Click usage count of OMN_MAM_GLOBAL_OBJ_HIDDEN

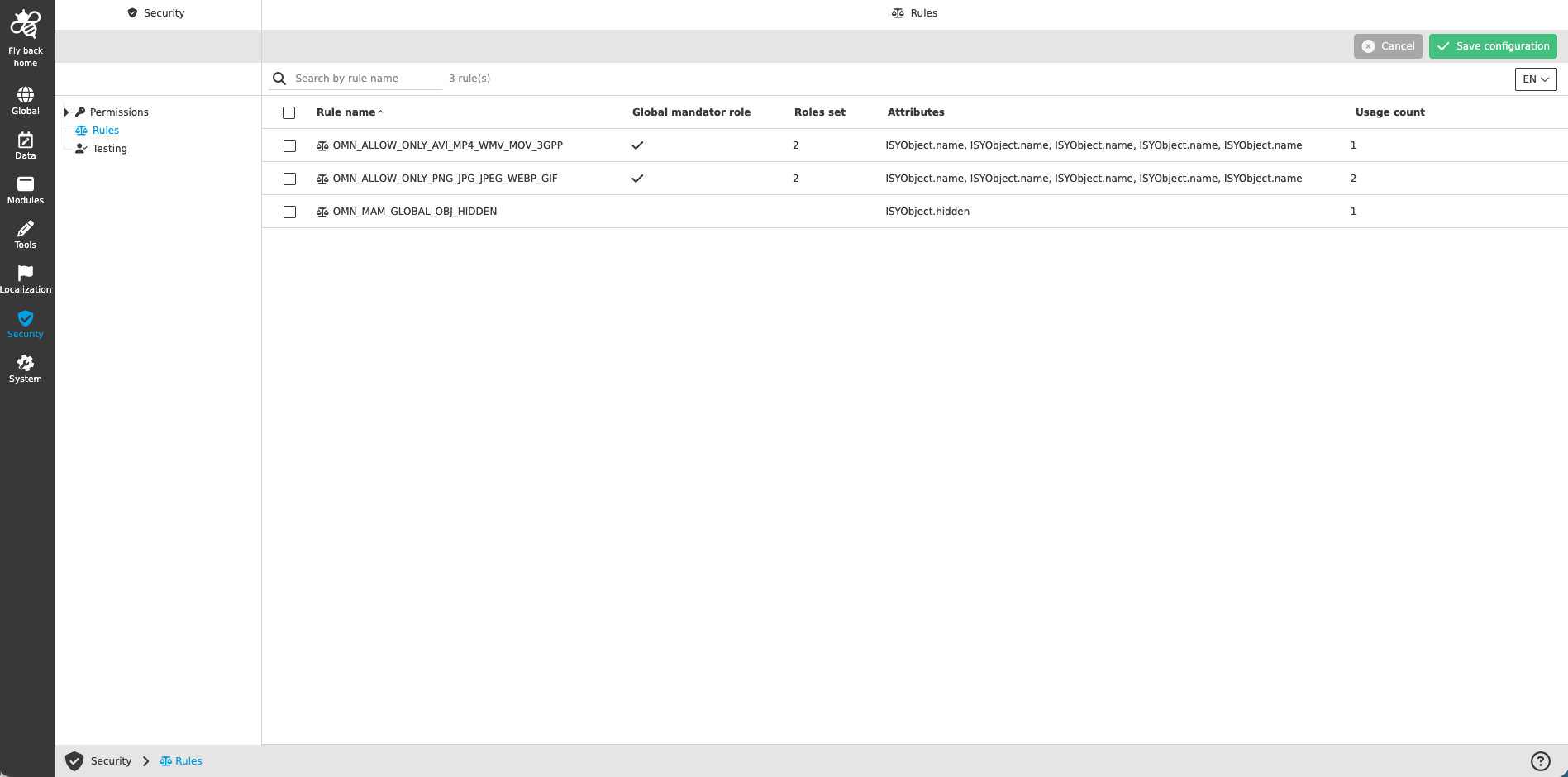coord(1353,212)
